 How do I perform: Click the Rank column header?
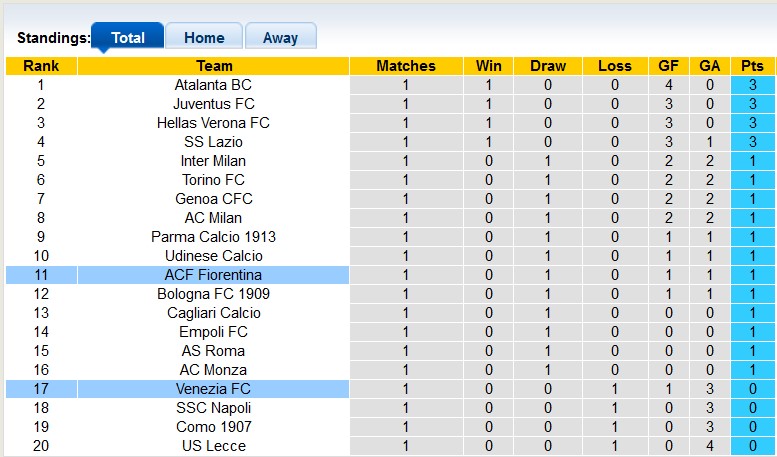click(x=41, y=66)
